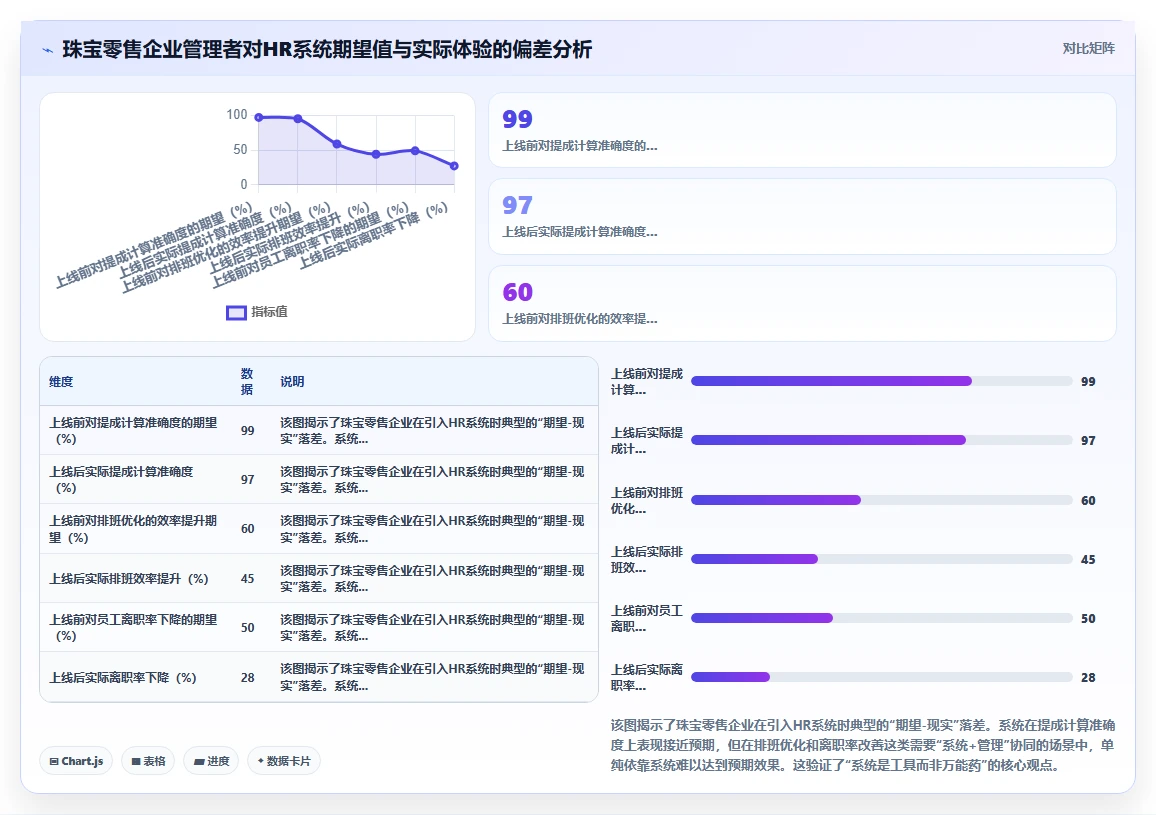This screenshot has width=1156, height=815.
Task: Click the 维度 column header
Action: click(61, 381)
